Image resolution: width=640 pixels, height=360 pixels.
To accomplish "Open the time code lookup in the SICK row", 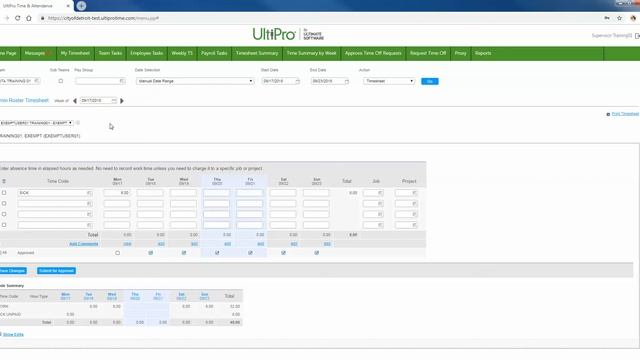I will tap(89, 193).
